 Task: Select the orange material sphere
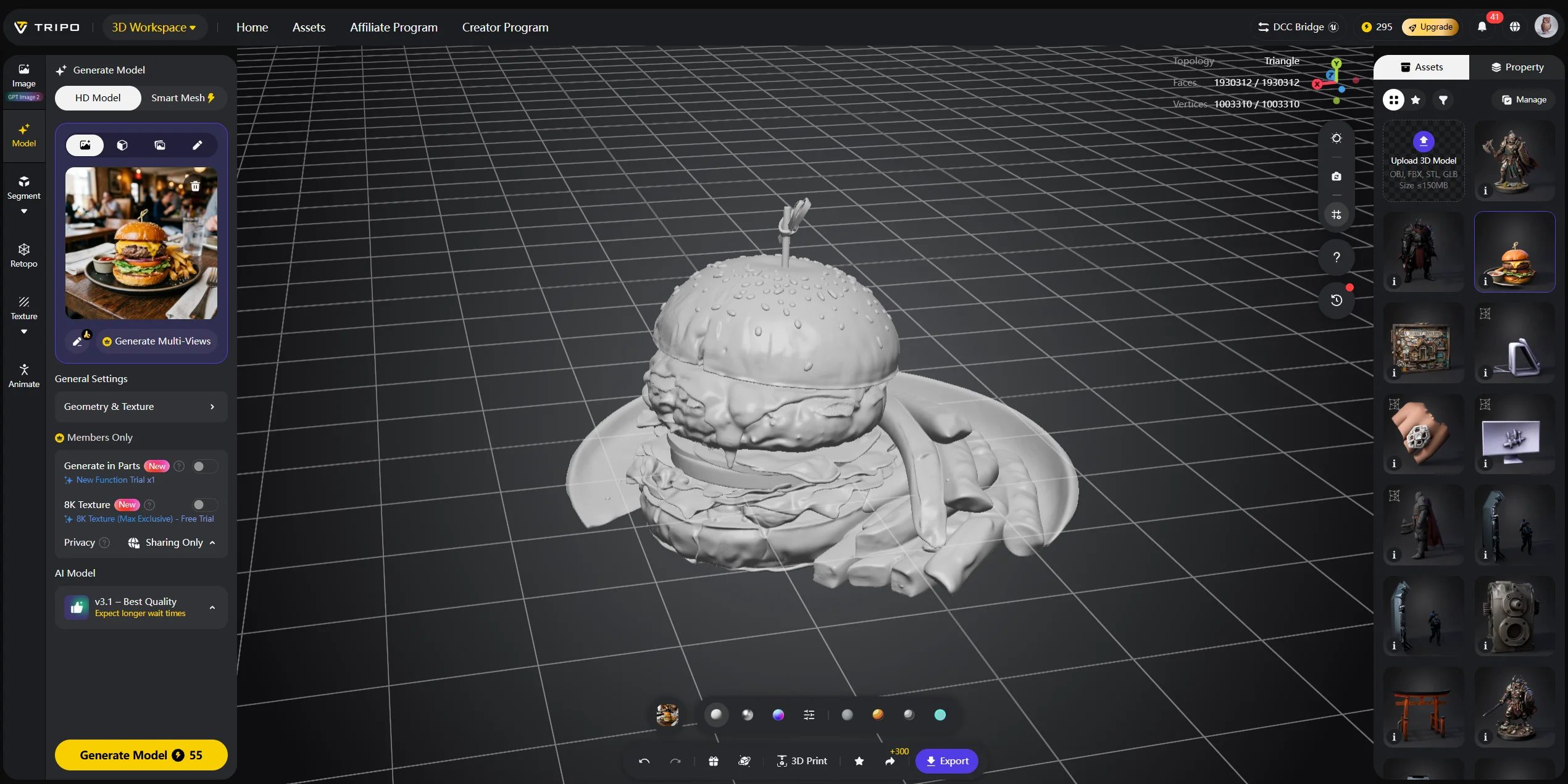(x=878, y=715)
